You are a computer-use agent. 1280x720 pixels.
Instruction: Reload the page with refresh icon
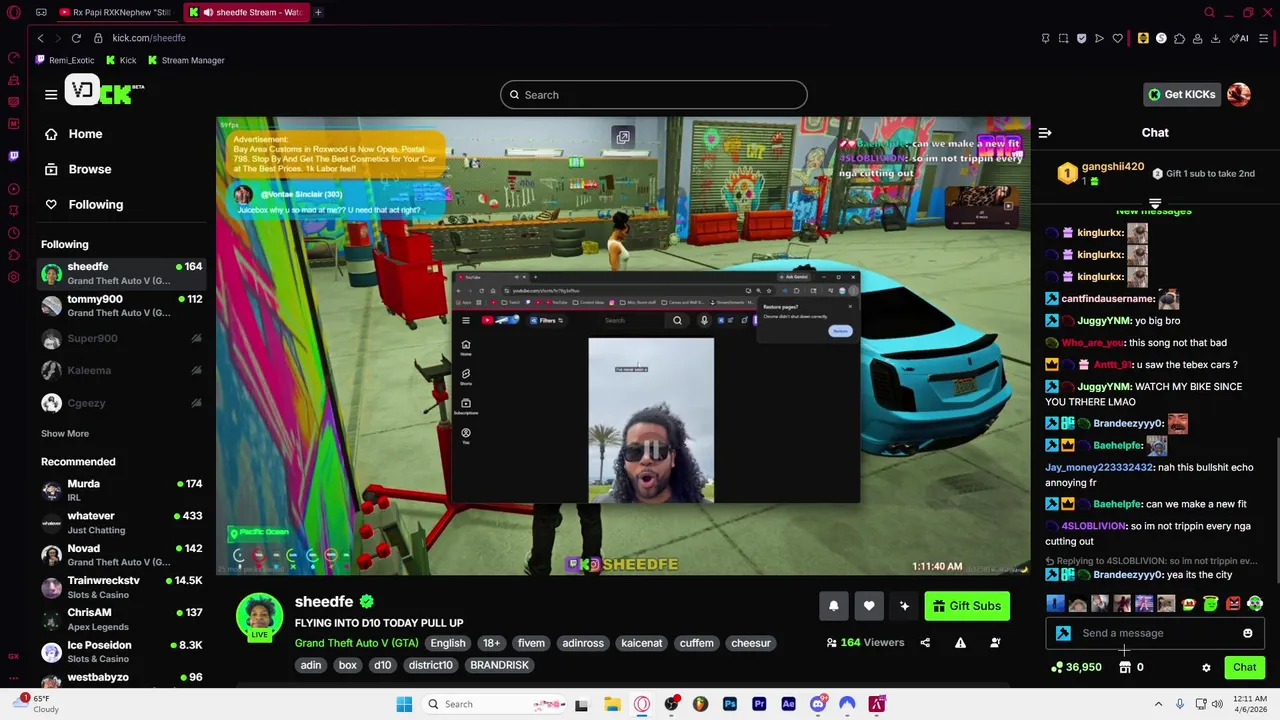[76, 38]
